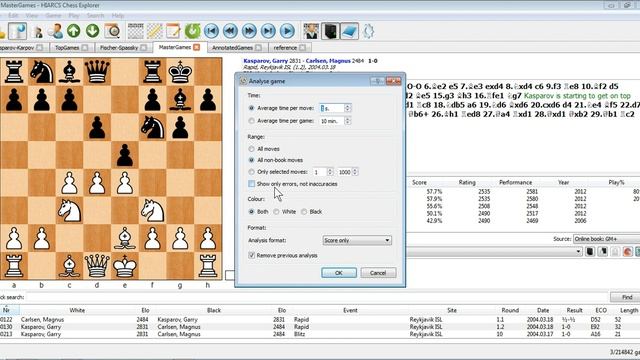Switch to the TopGames tab

67,48
